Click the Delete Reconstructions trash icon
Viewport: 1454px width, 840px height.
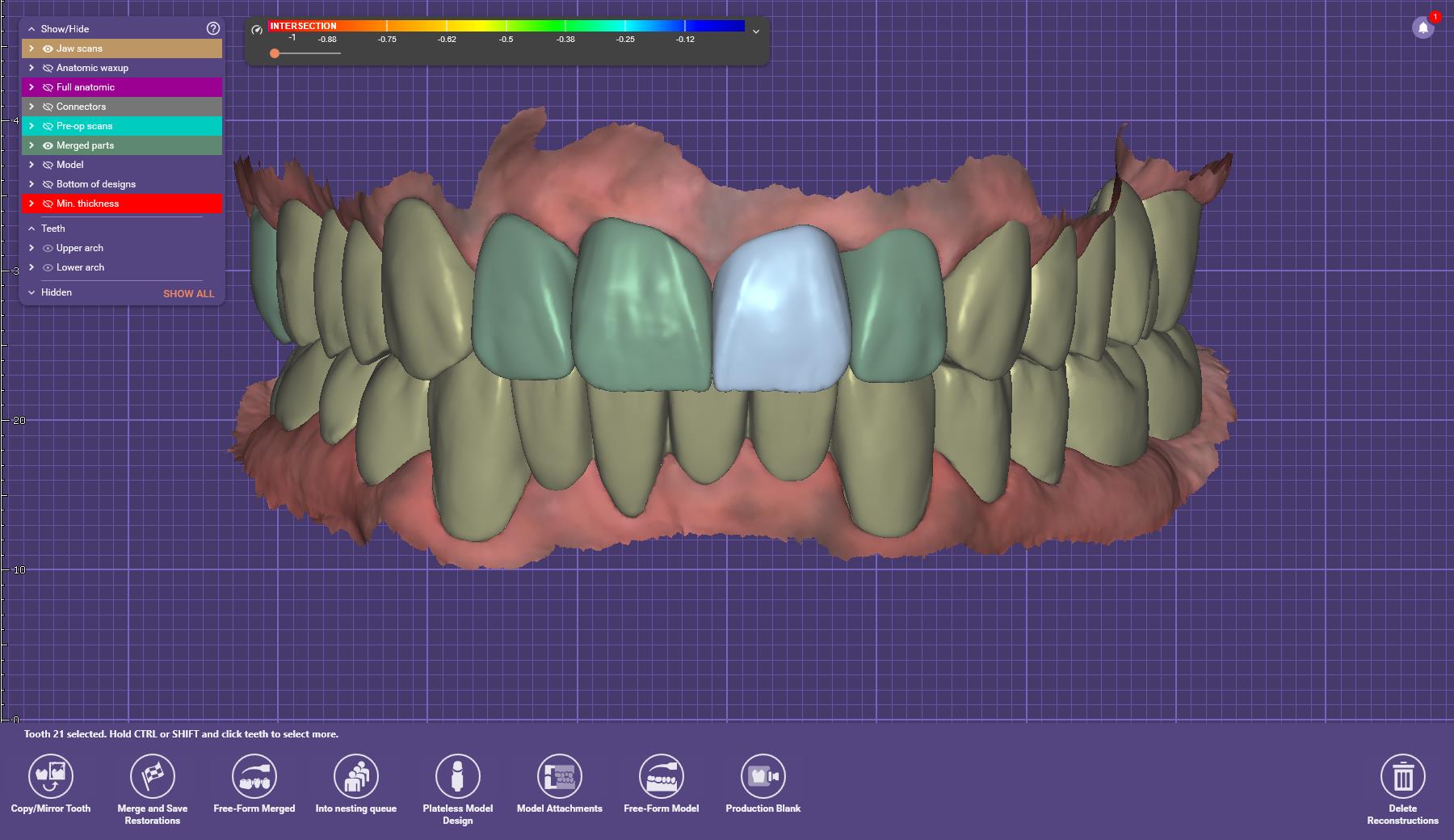[1402, 776]
